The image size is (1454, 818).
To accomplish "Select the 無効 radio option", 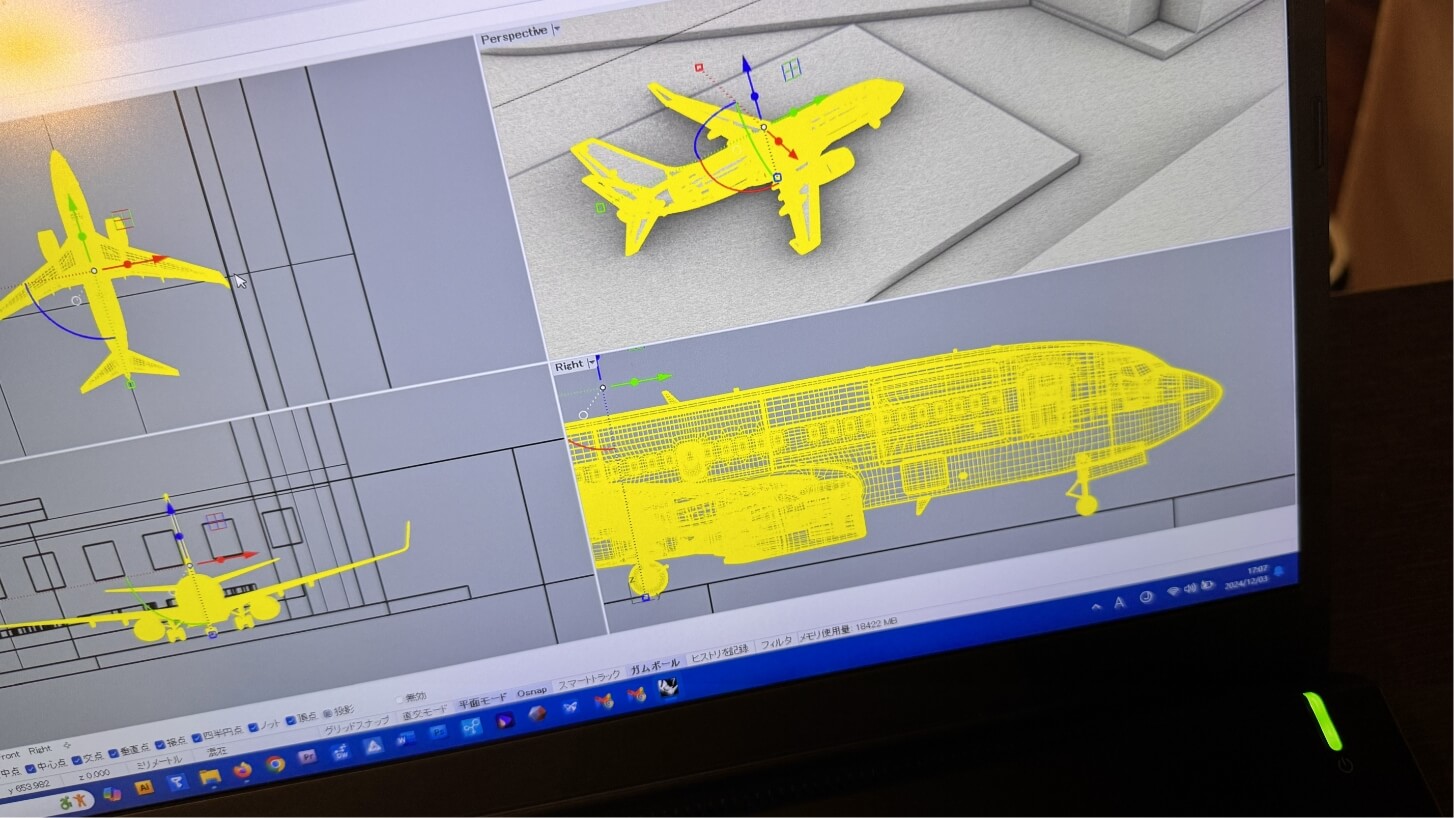I will tap(401, 699).
